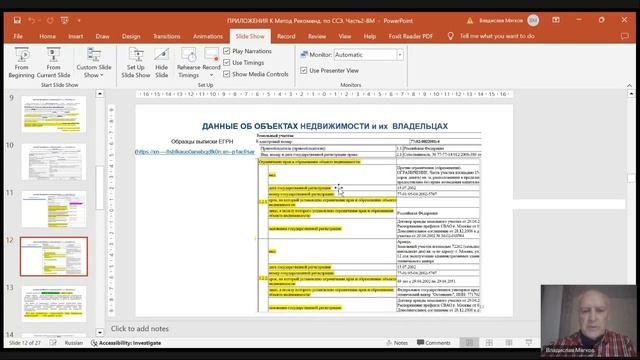Open comments pane icon in ribbon corner
This screenshot has height=360, width=640.
click(624, 36)
